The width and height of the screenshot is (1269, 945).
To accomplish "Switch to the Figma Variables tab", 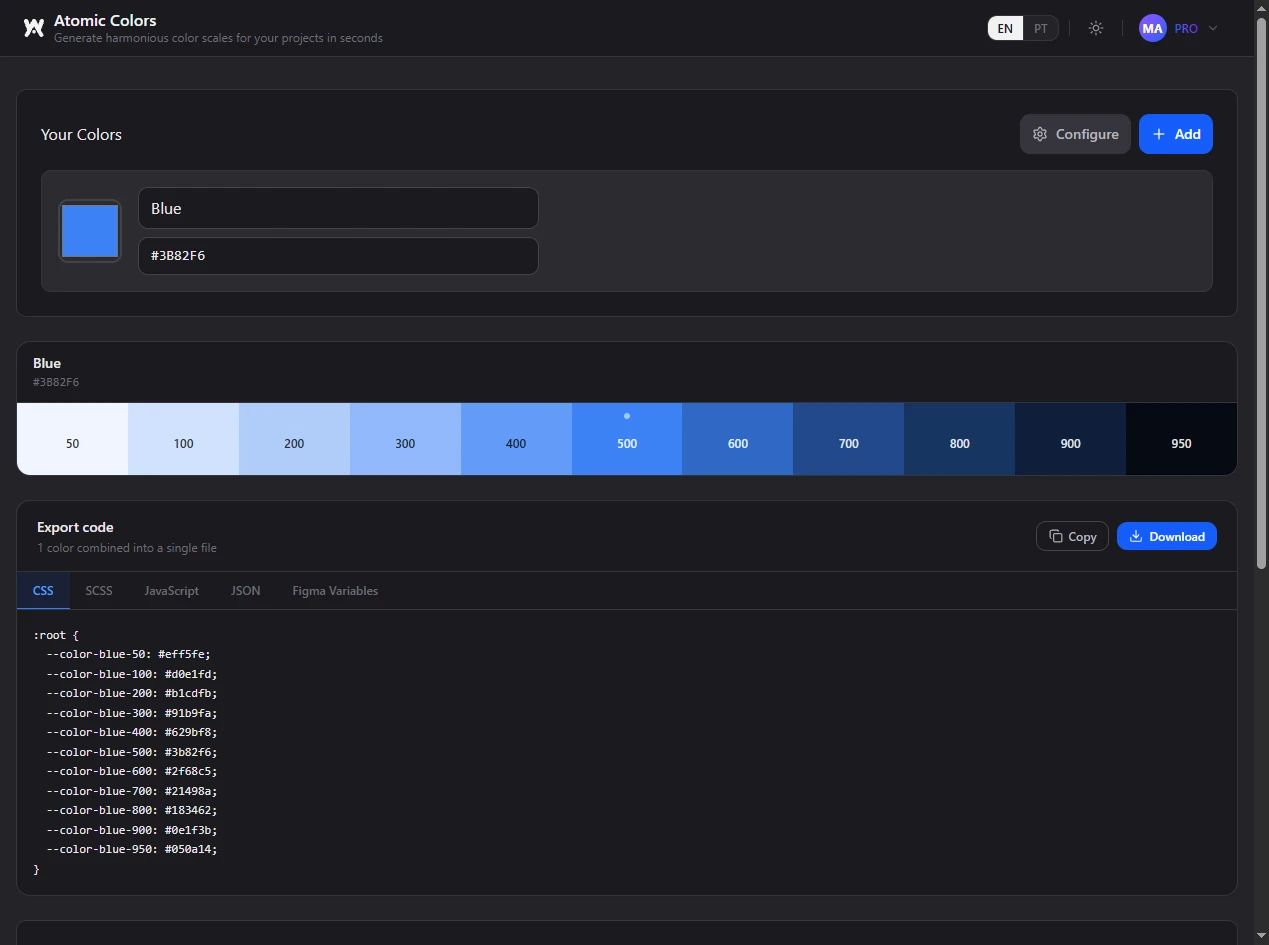I will click(335, 590).
